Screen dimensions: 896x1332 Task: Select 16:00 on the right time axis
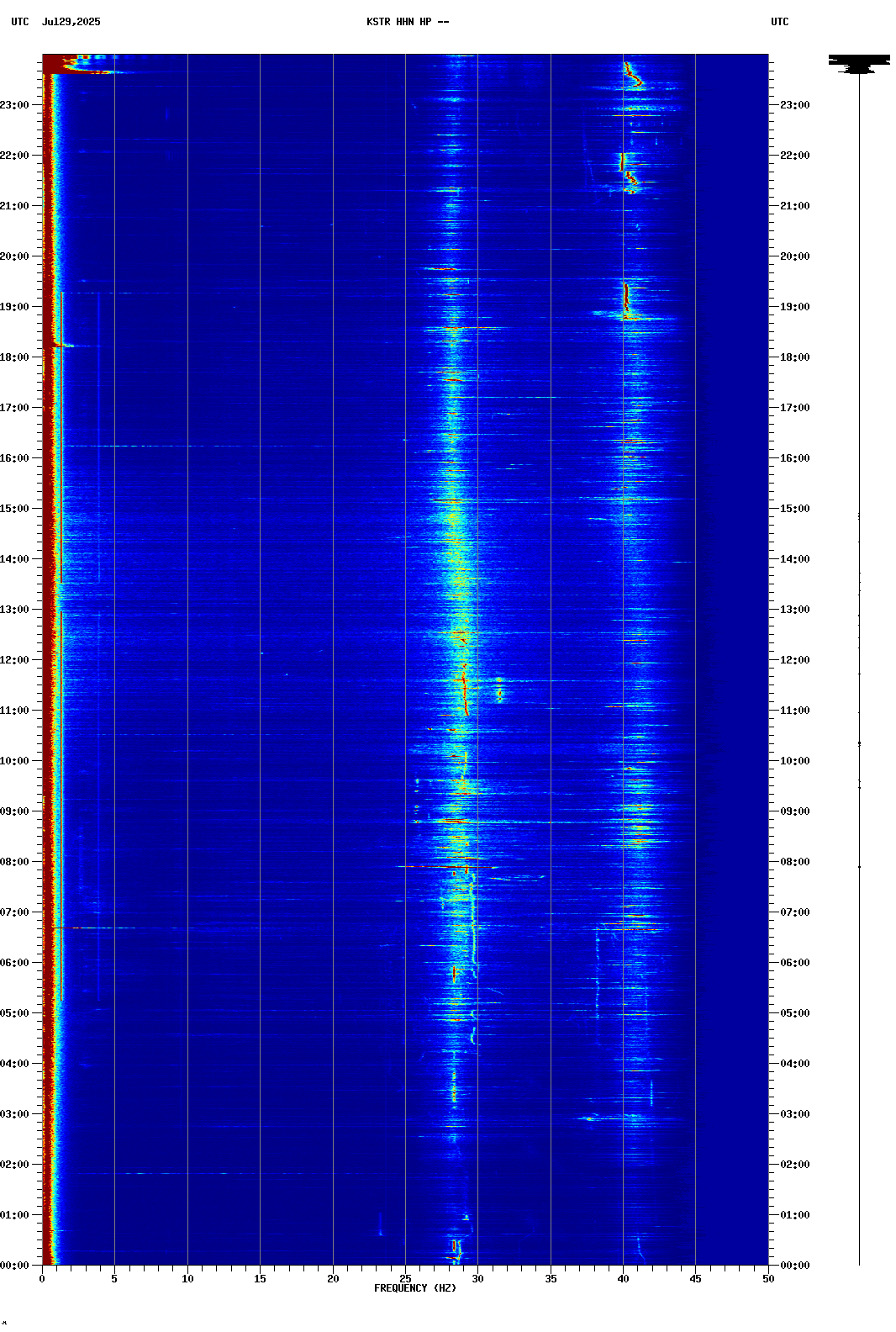click(x=795, y=458)
